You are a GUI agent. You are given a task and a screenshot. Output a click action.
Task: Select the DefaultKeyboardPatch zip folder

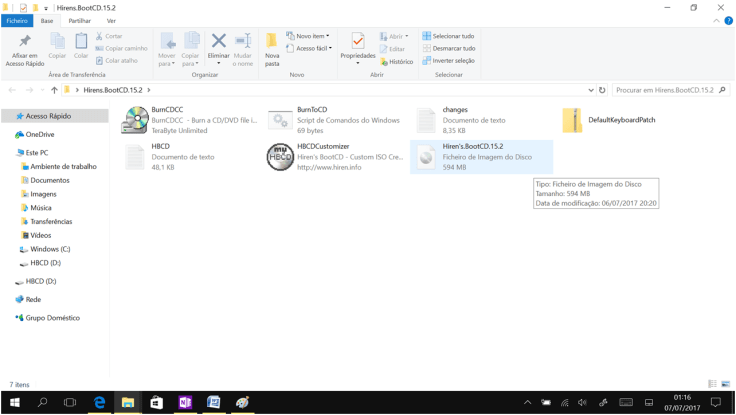pos(572,120)
